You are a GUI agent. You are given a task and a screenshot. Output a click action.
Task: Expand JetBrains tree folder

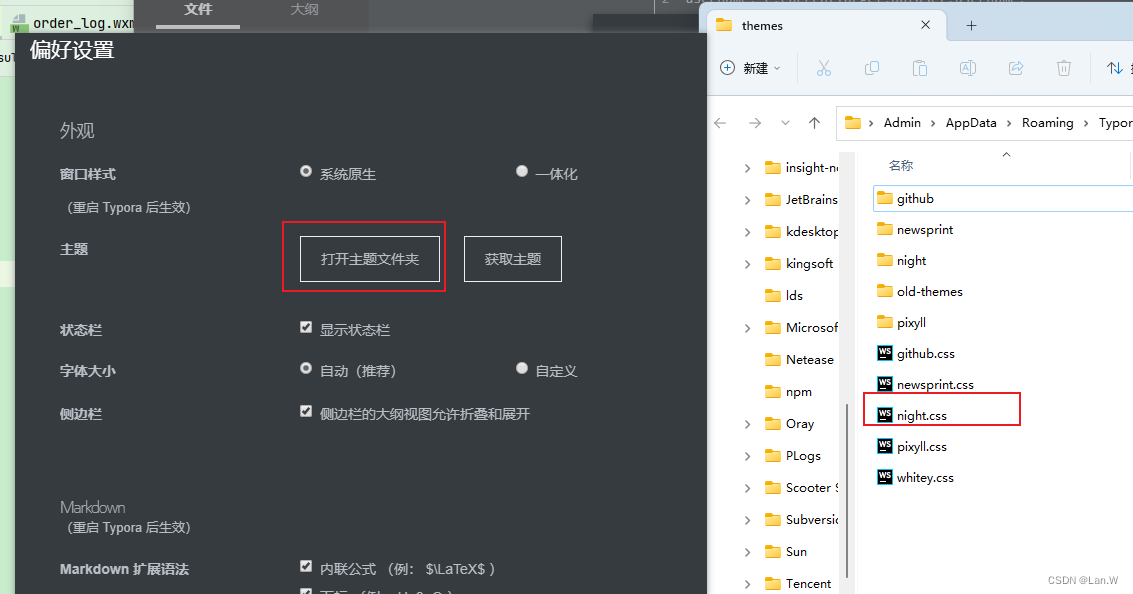tap(747, 200)
